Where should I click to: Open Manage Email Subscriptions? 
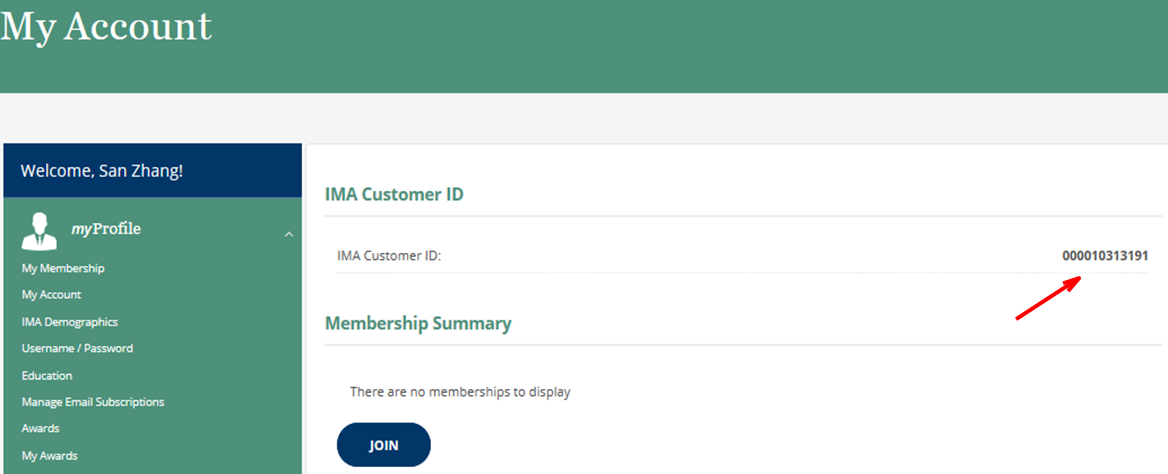tap(93, 402)
